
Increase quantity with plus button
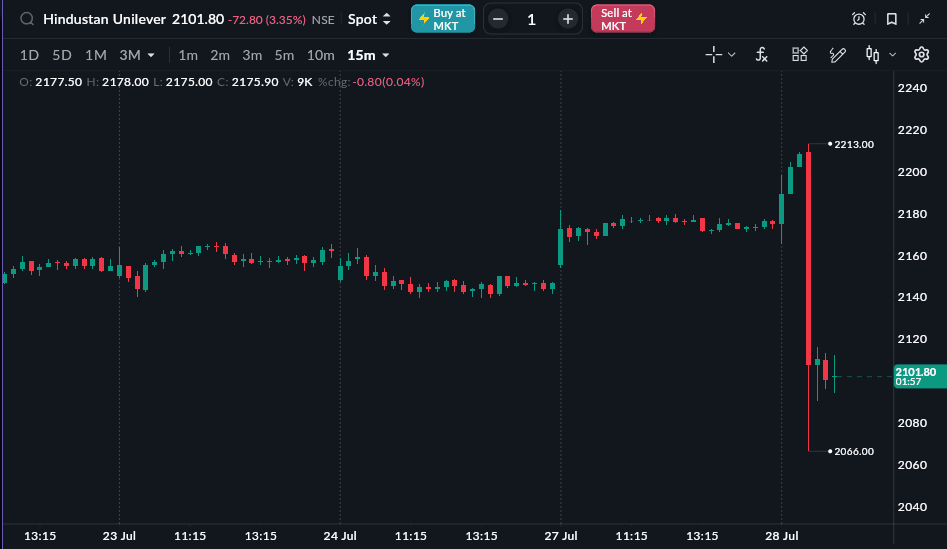(567, 19)
